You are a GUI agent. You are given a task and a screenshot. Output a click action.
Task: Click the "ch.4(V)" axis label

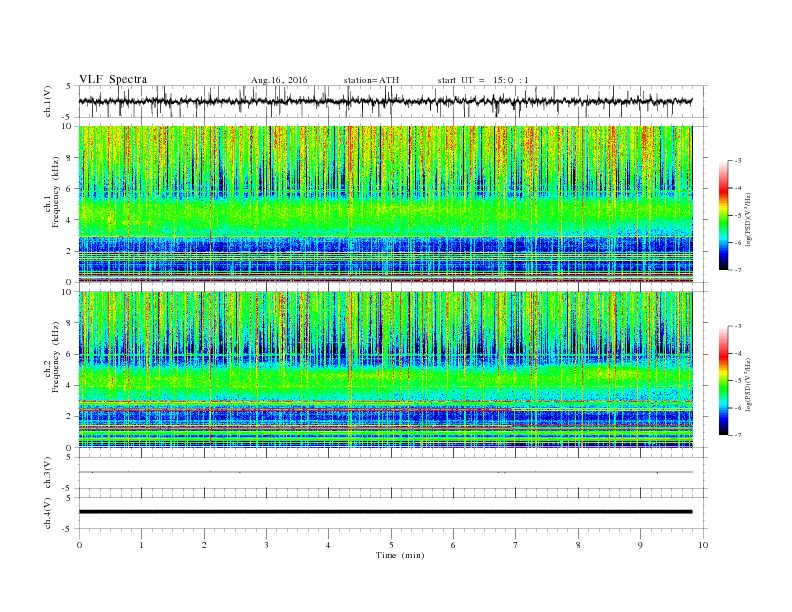pos(48,513)
